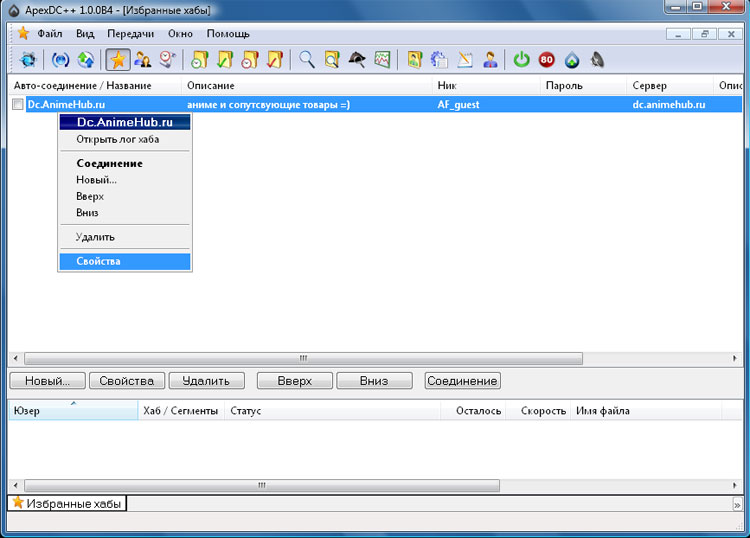
Task: Click the dc.animehub.ru server cell
Action: tap(669, 104)
